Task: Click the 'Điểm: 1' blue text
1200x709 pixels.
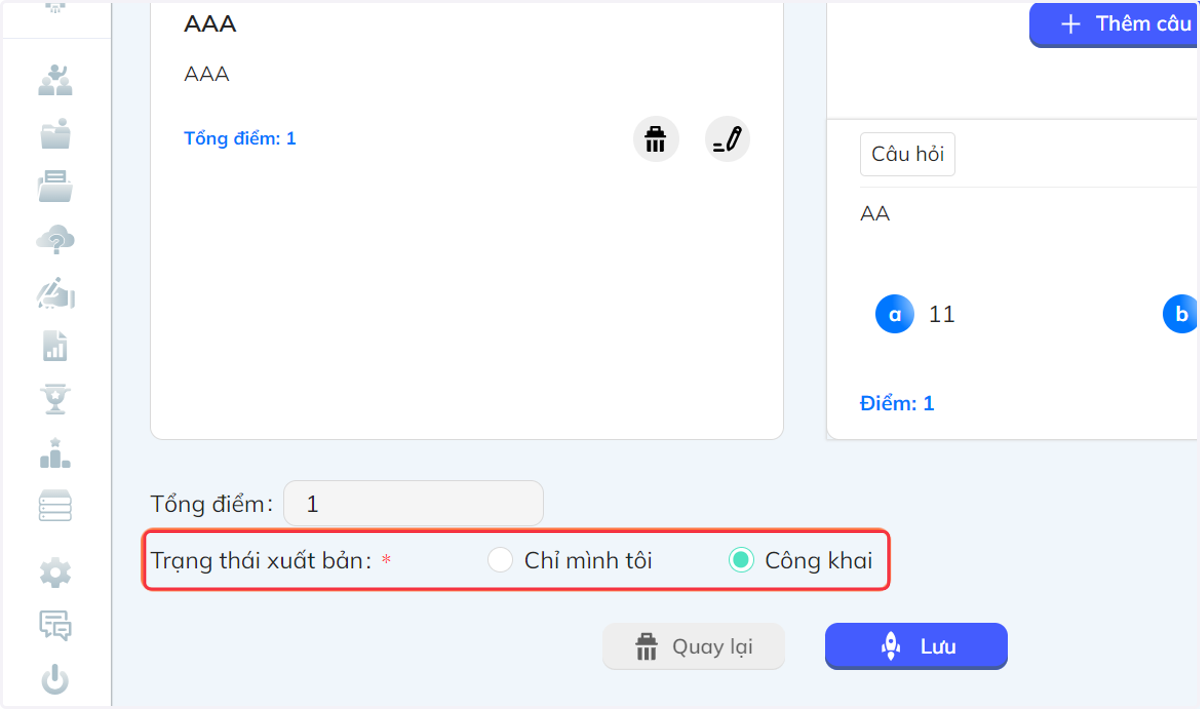Action: [897, 404]
